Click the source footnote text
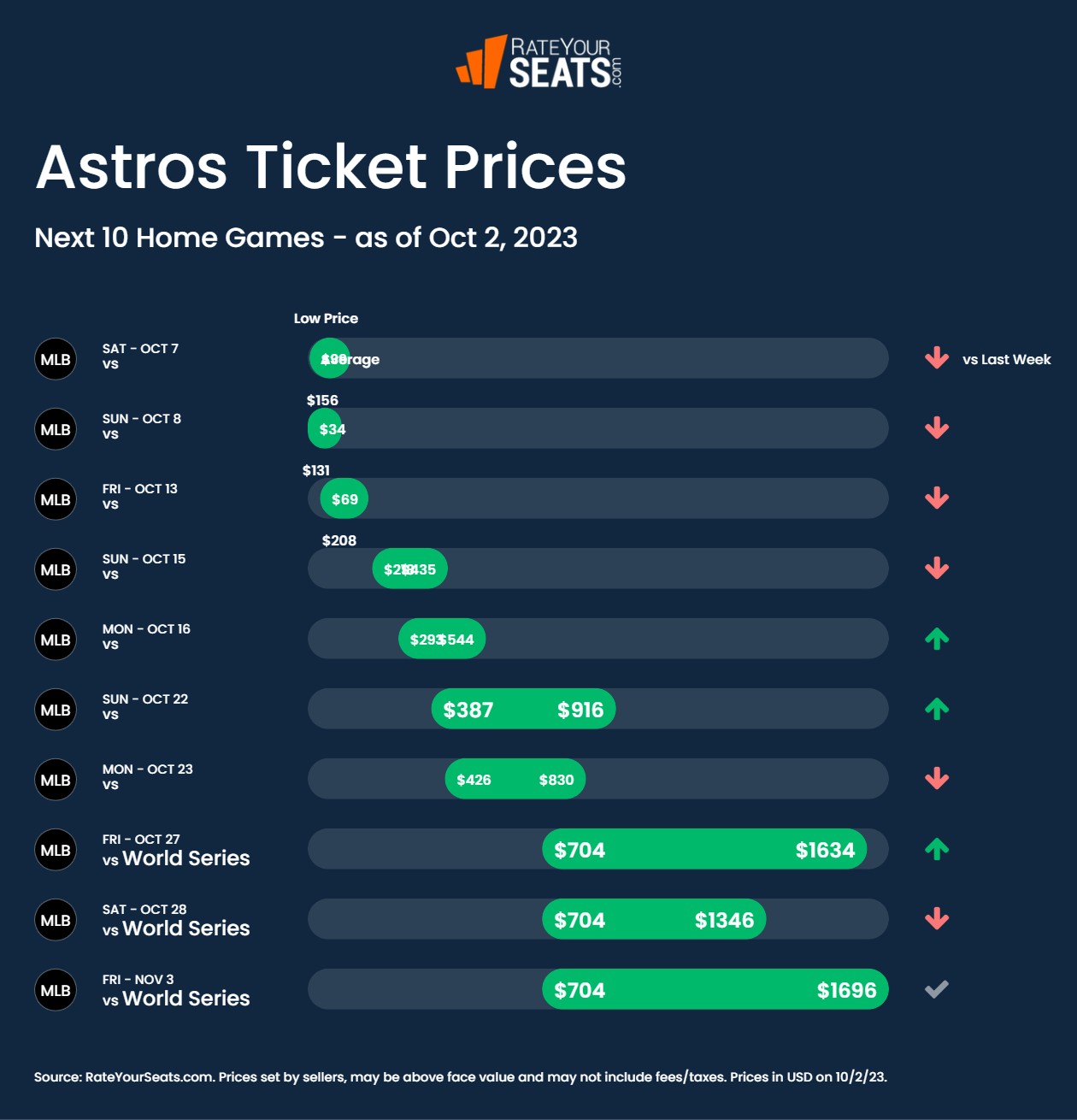The width and height of the screenshot is (1077, 1120). (460, 1076)
